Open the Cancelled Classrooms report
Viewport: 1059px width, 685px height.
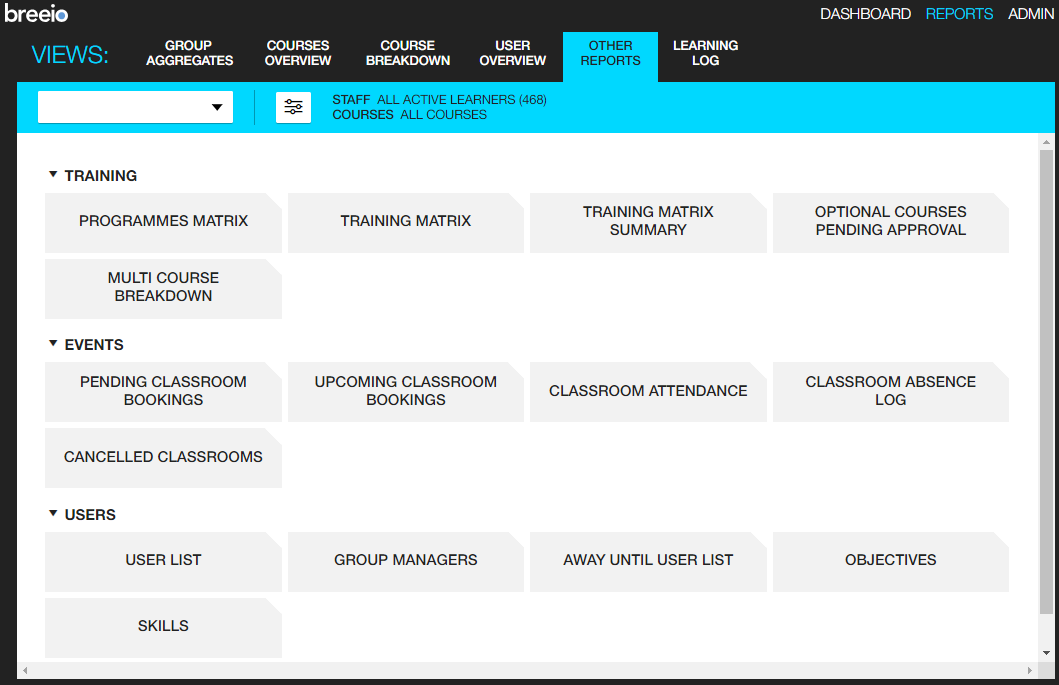163,458
